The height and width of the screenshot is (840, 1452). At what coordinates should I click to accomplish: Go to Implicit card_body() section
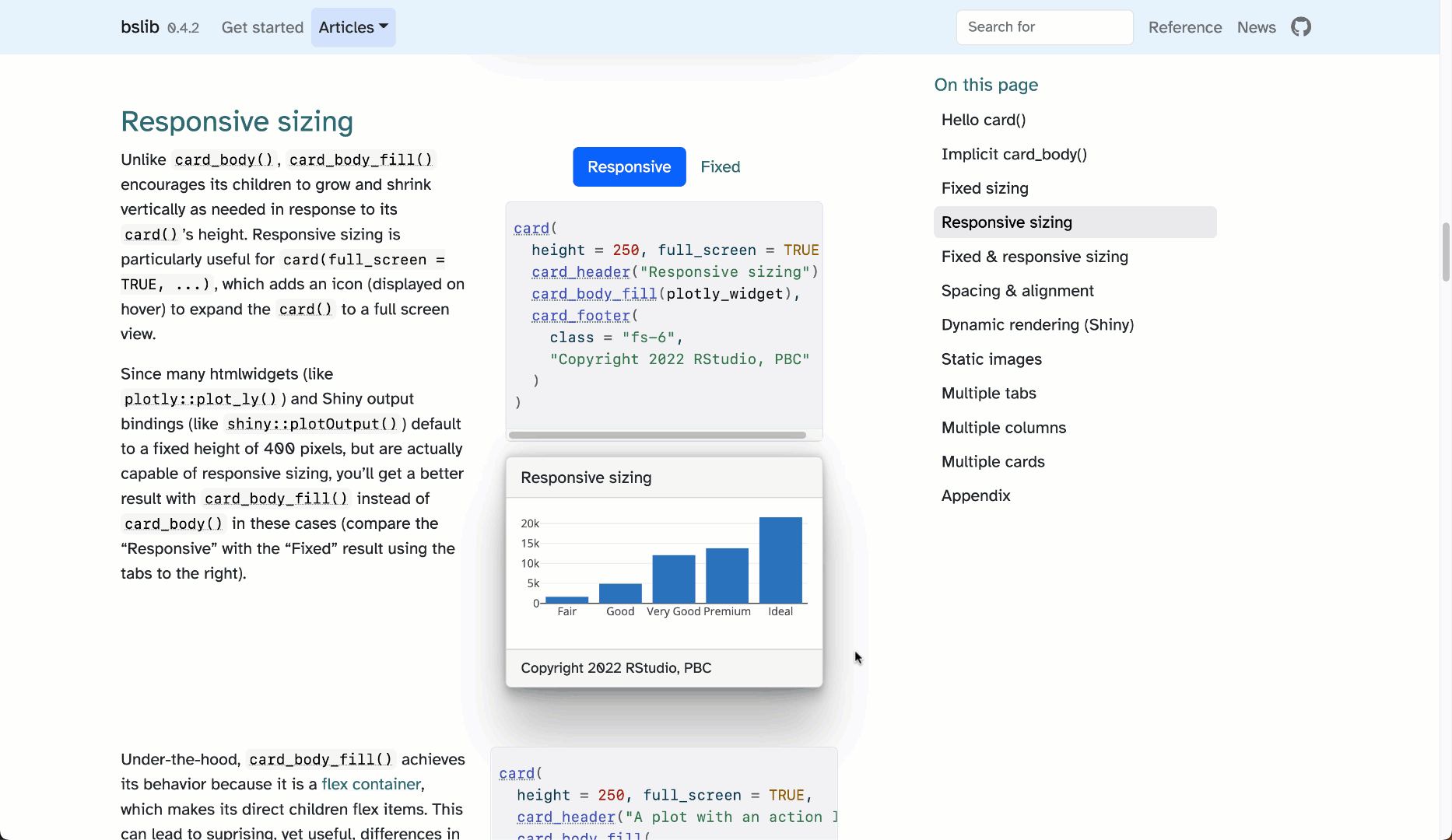click(1014, 154)
